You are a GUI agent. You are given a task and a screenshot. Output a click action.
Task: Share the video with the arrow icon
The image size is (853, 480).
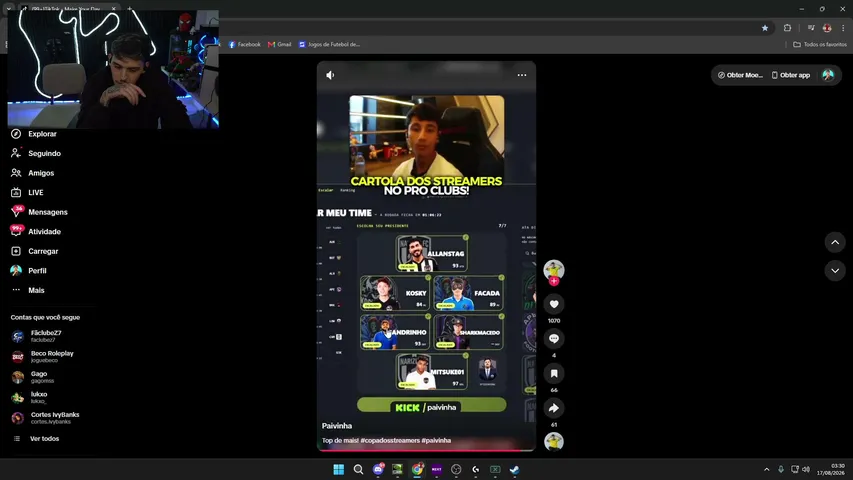coord(554,408)
